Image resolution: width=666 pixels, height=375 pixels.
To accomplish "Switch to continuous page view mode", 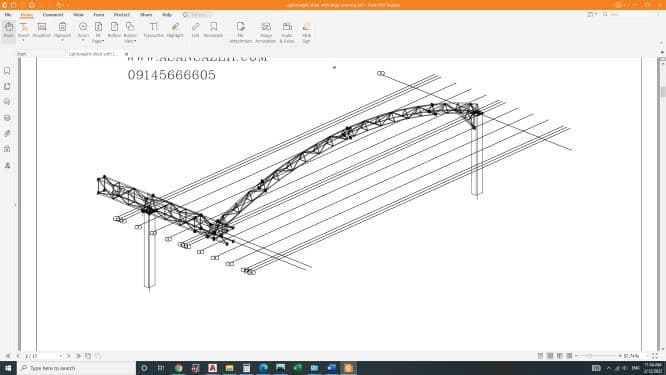I will click(550, 356).
